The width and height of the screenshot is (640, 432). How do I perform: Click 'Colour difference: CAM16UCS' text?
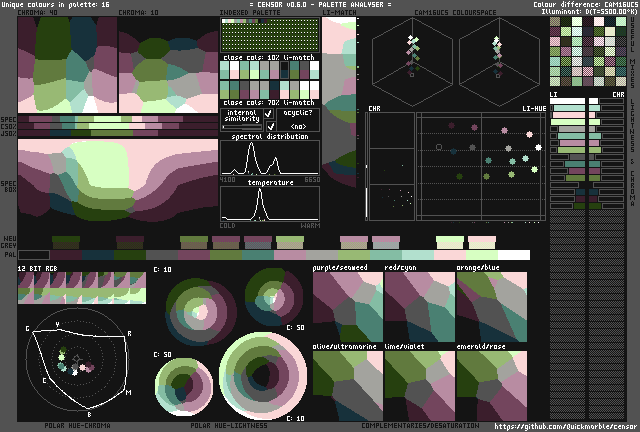(x=585, y=4)
